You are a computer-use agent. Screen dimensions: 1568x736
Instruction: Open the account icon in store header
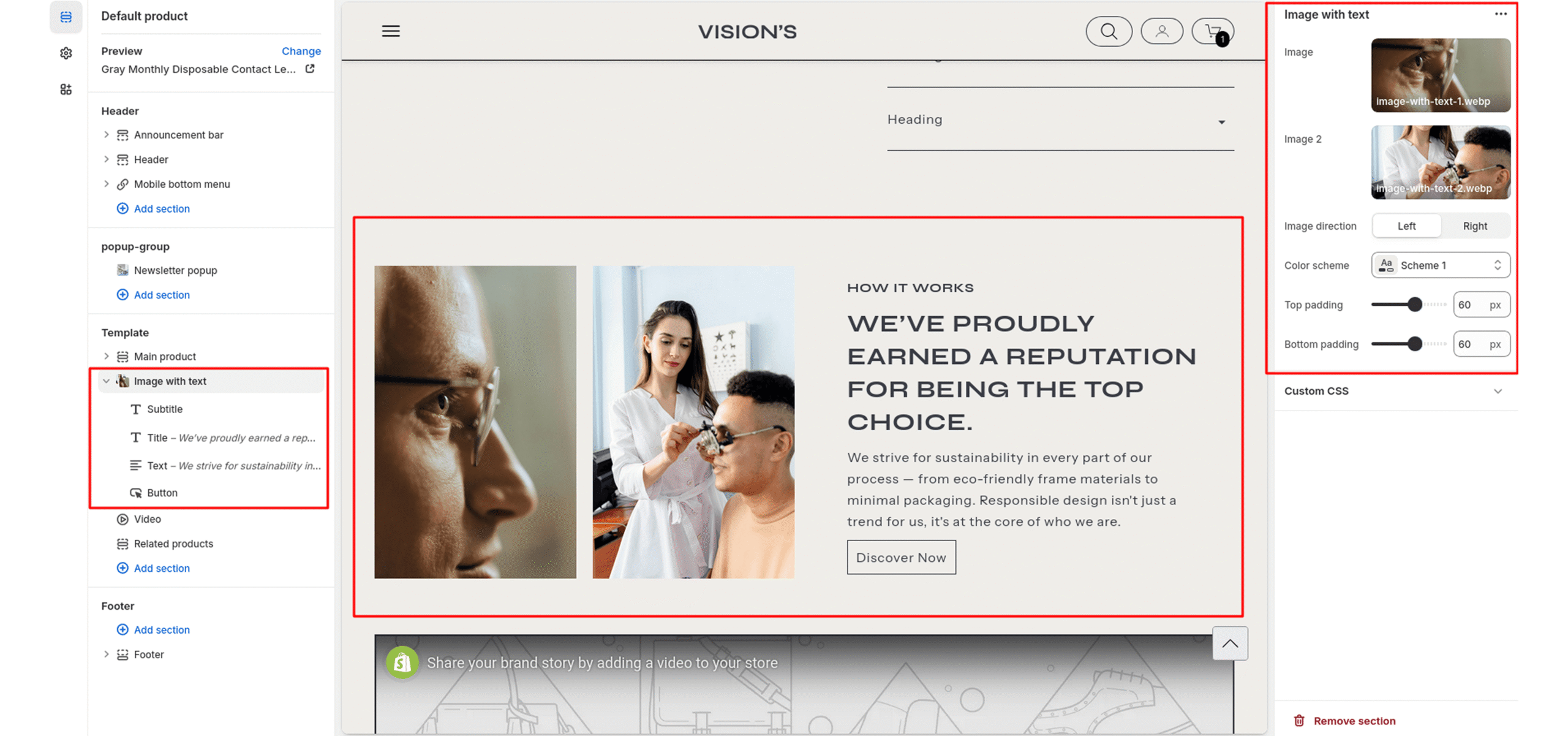tap(1161, 31)
